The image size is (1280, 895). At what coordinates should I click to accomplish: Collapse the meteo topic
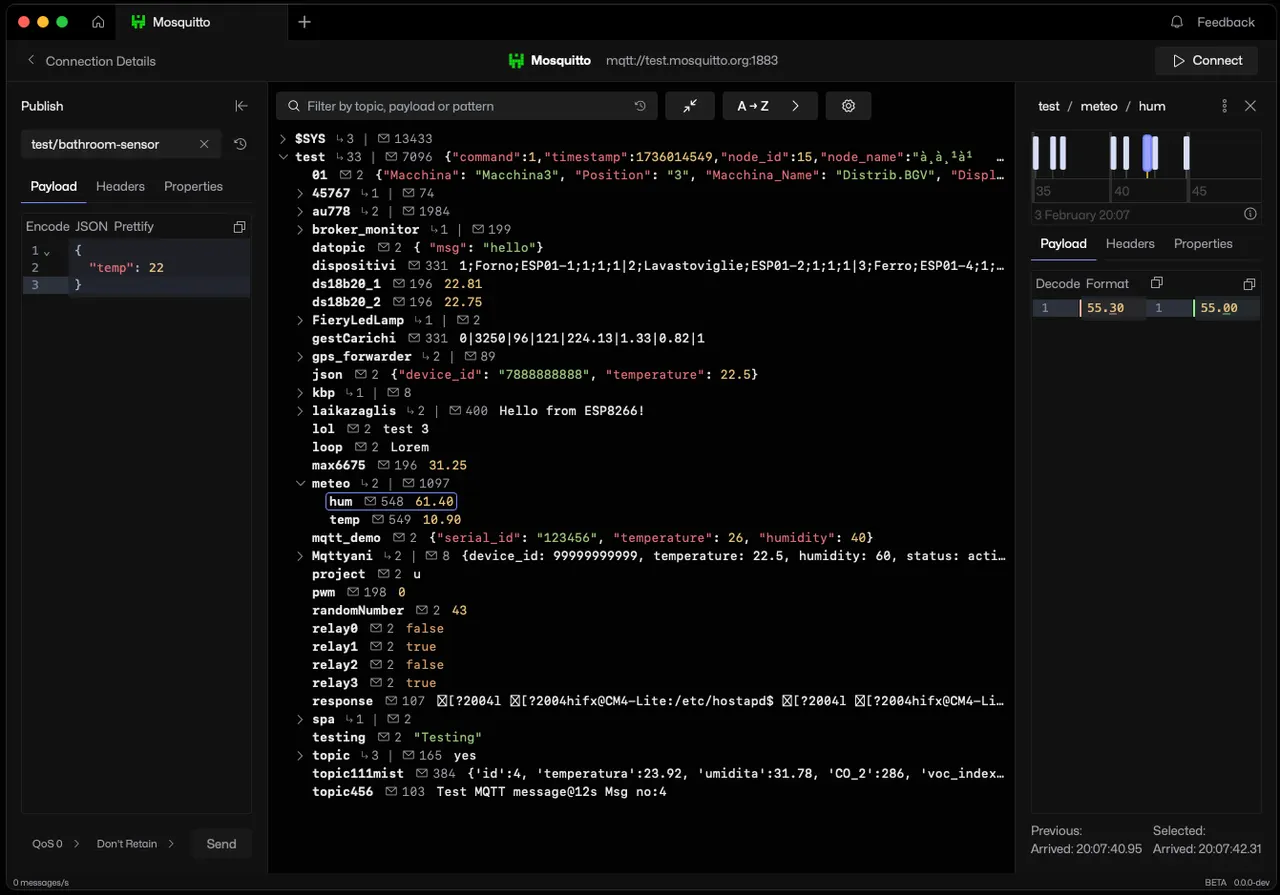(300, 484)
